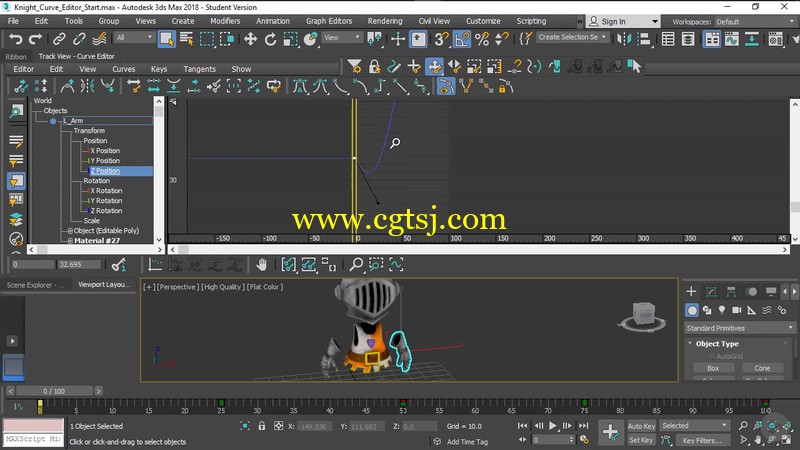The image size is (800, 450).
Task: Toggle the AutoGrid checkbox
Action: pyautogui.click(x=712, y=356)
